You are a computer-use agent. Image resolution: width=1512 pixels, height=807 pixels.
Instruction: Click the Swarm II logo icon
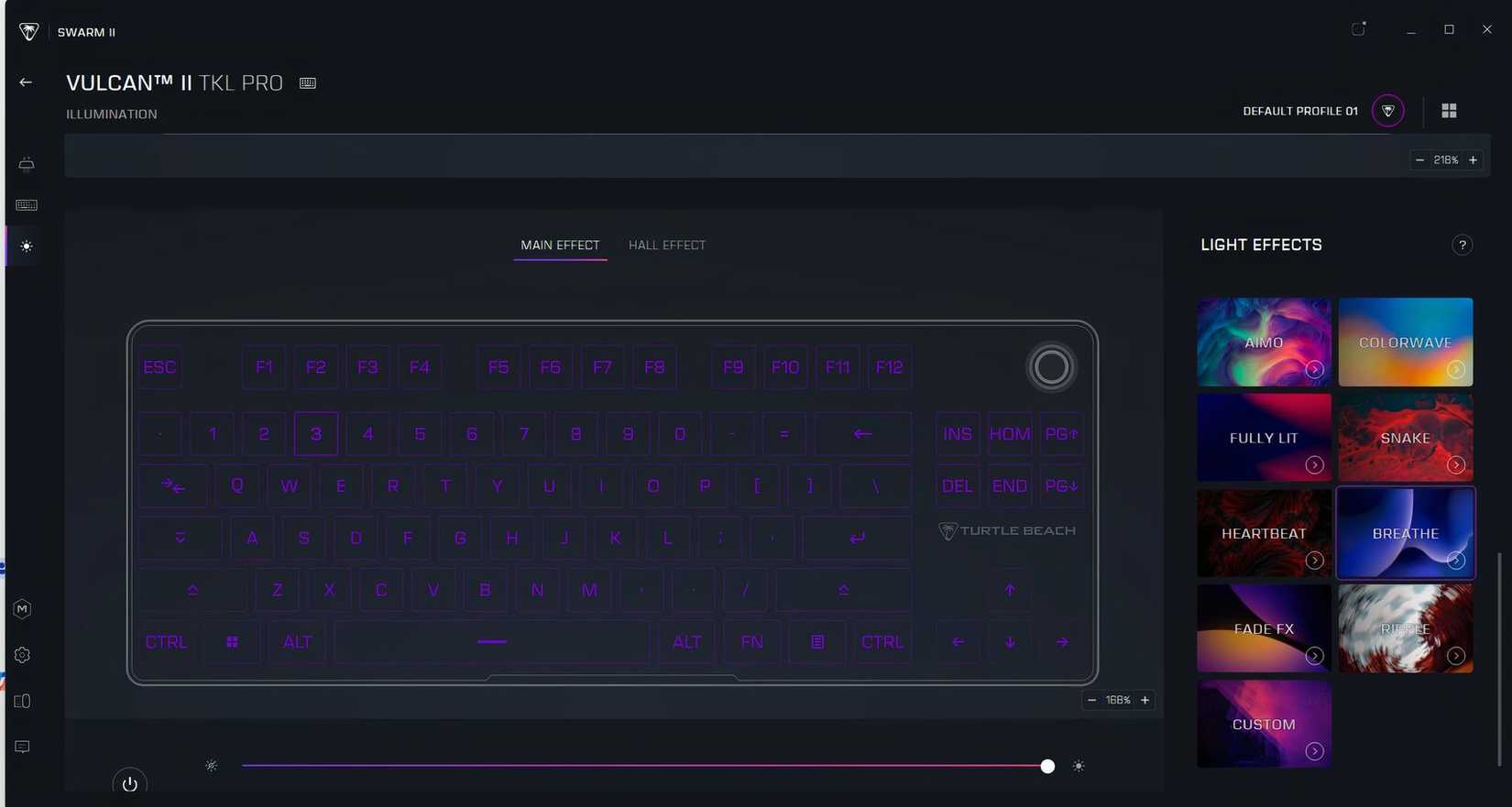[x=29, y=32]
